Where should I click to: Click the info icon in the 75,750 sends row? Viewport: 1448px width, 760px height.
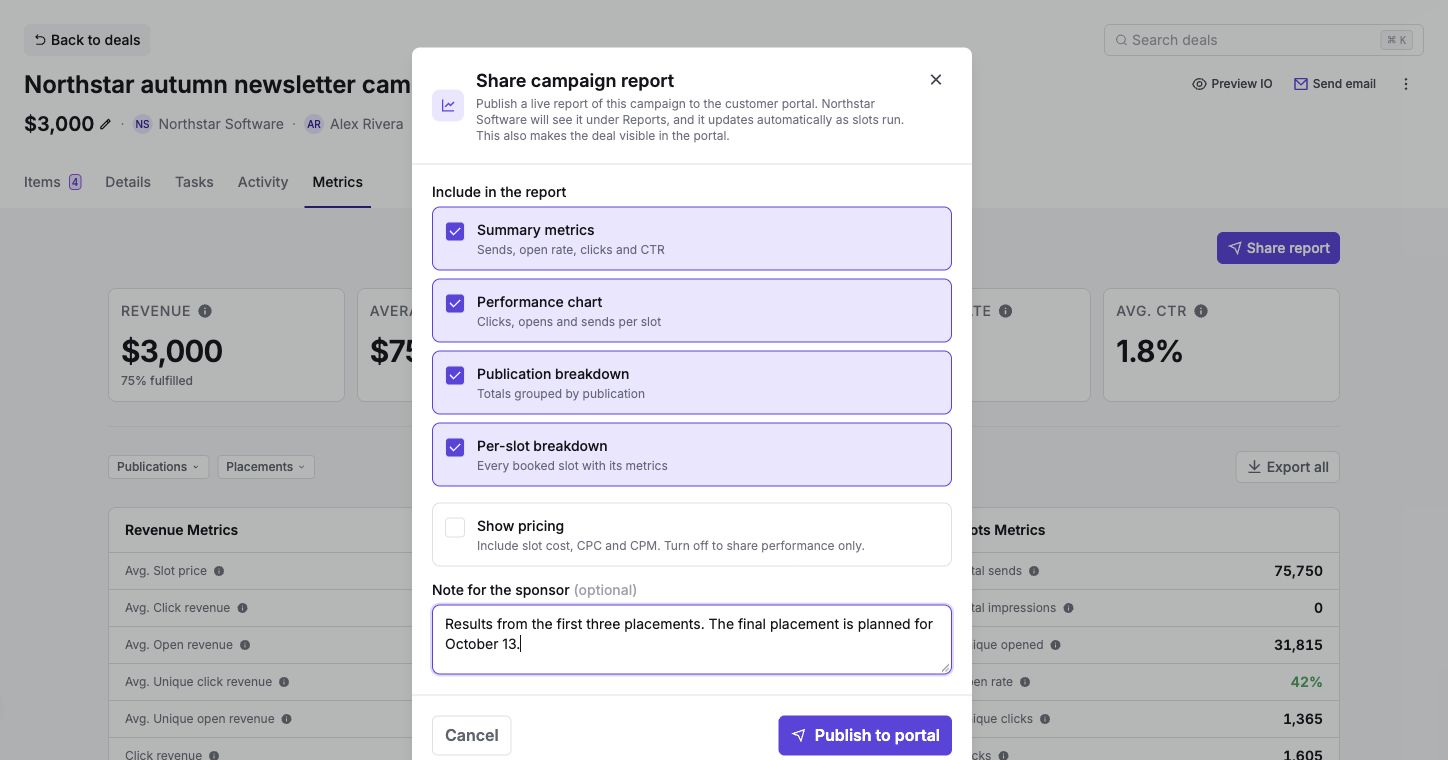(x=1034, y=571)
